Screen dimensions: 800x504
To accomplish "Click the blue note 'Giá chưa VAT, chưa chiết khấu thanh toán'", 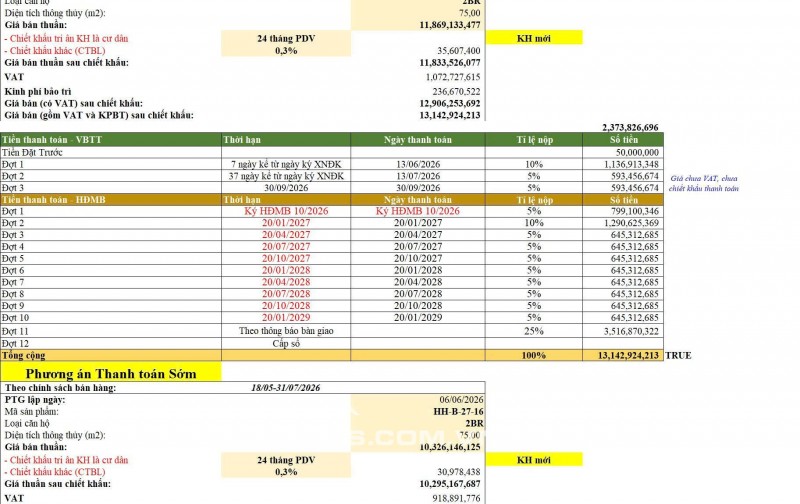I will [x=704, y=183].
